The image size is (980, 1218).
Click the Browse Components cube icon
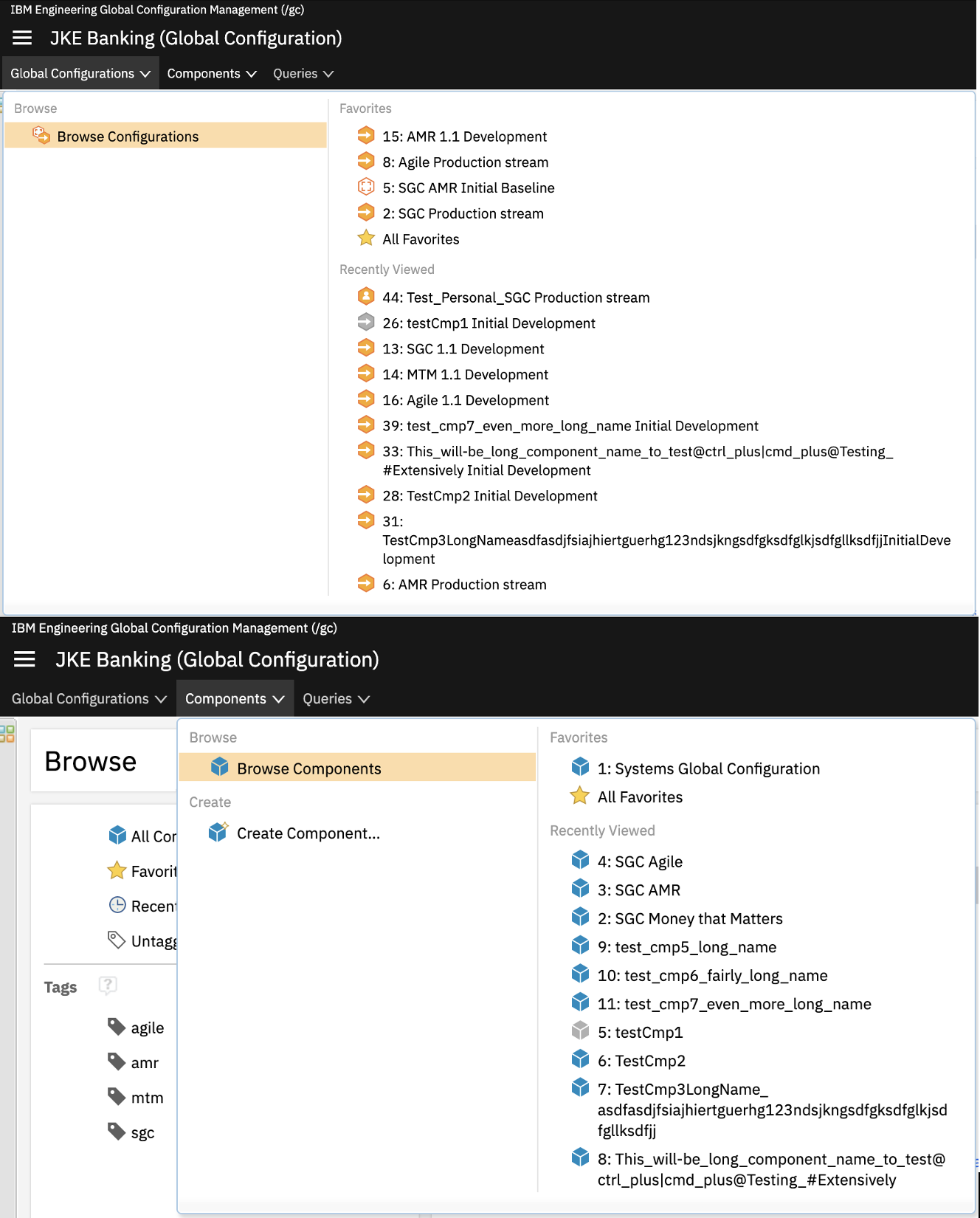pyautogui.click(x=219, y=768)
